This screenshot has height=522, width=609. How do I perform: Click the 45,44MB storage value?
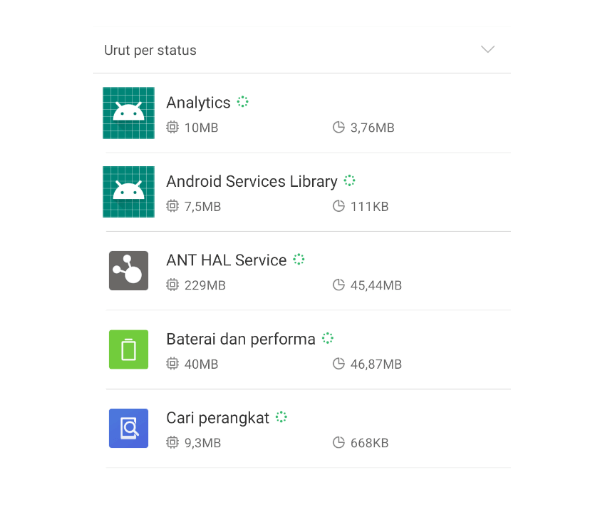pos(376,285)
